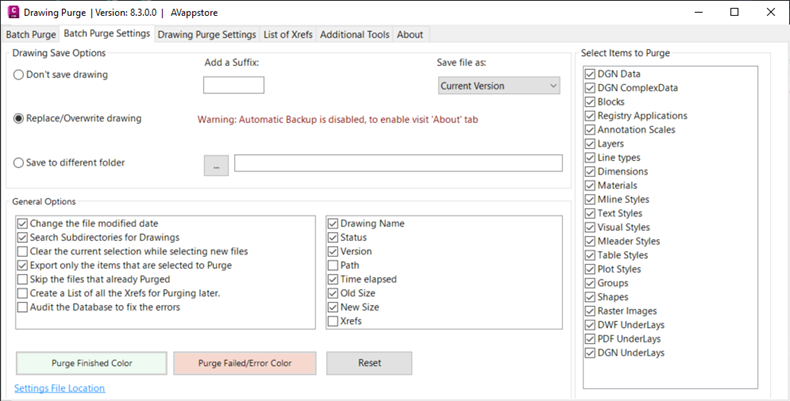Pick the Purge Failed/Error Color swatch
Image resolution: width=790 pixels, height=401 pixels.
245,363
